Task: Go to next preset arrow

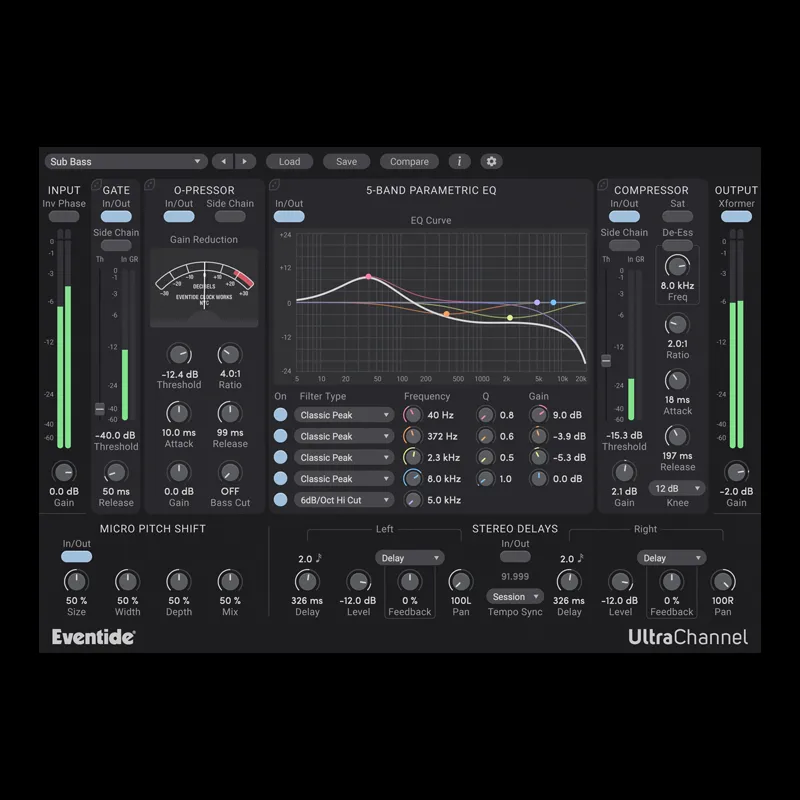Action: pyautogui.click(x=245, y=161)
